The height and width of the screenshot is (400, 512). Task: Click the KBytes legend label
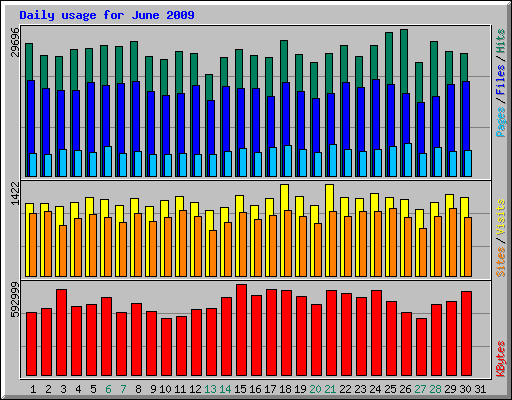(500, 359)
